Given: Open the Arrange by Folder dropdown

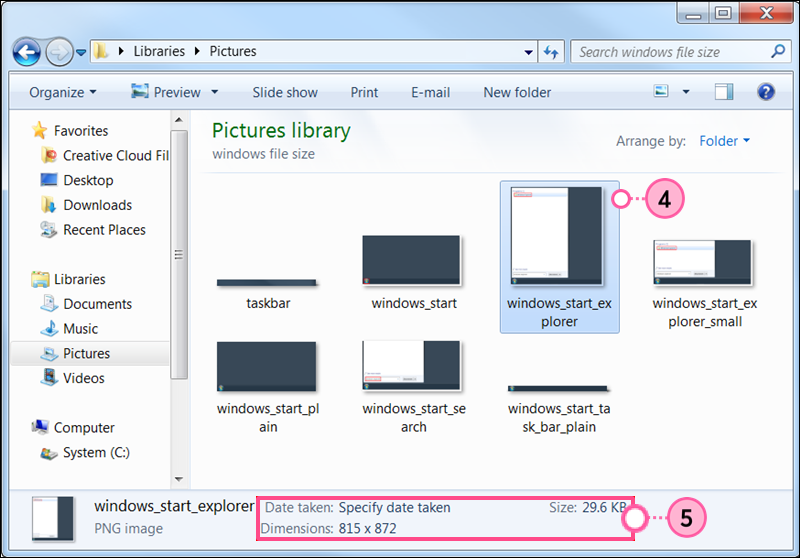Looking at the screenshot, I should 724,141.
